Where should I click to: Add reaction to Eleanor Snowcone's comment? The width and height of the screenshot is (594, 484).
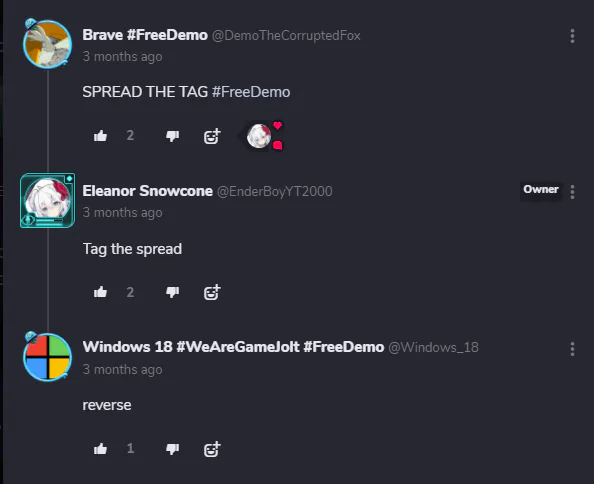(212, 292)
